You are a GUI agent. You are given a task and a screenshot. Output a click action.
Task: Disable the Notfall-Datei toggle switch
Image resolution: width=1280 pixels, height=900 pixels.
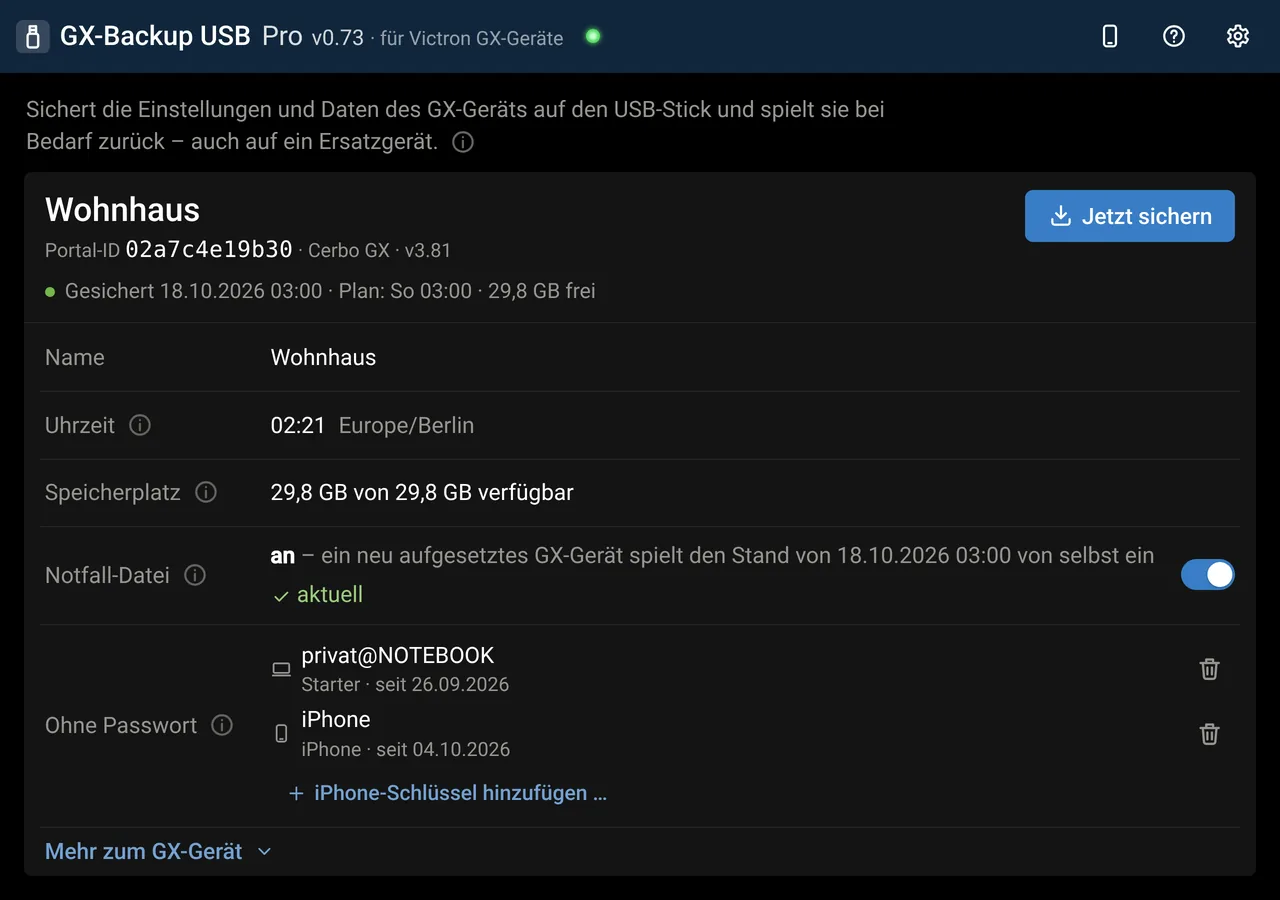pyautogui.click(x=1208, y=574)
